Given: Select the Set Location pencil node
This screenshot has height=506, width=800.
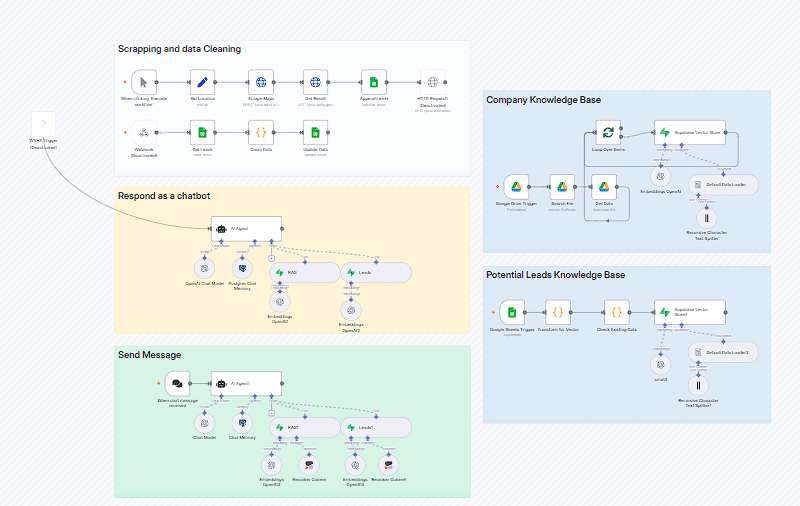Looking at the screenshot, I should (x=203, y=82).
